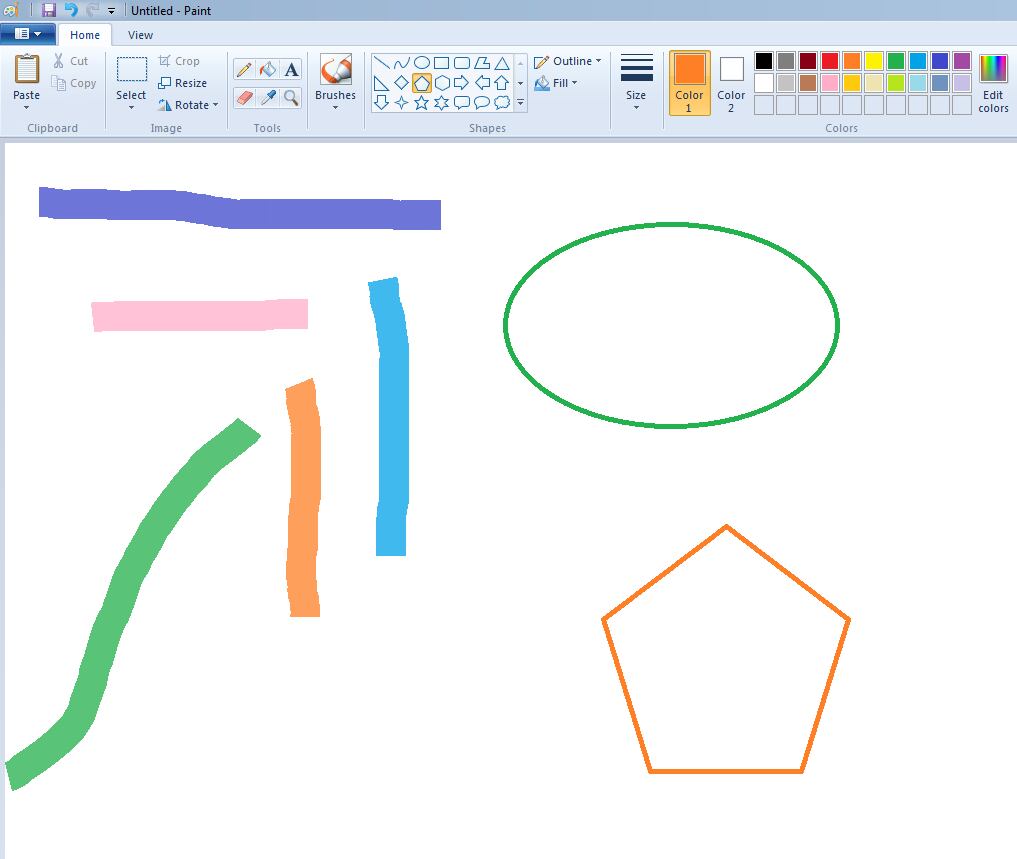Open Edit colors dialog
The height and width of the screenshot is (859, 1017).
pyautogui.click(x=993, y=82)
